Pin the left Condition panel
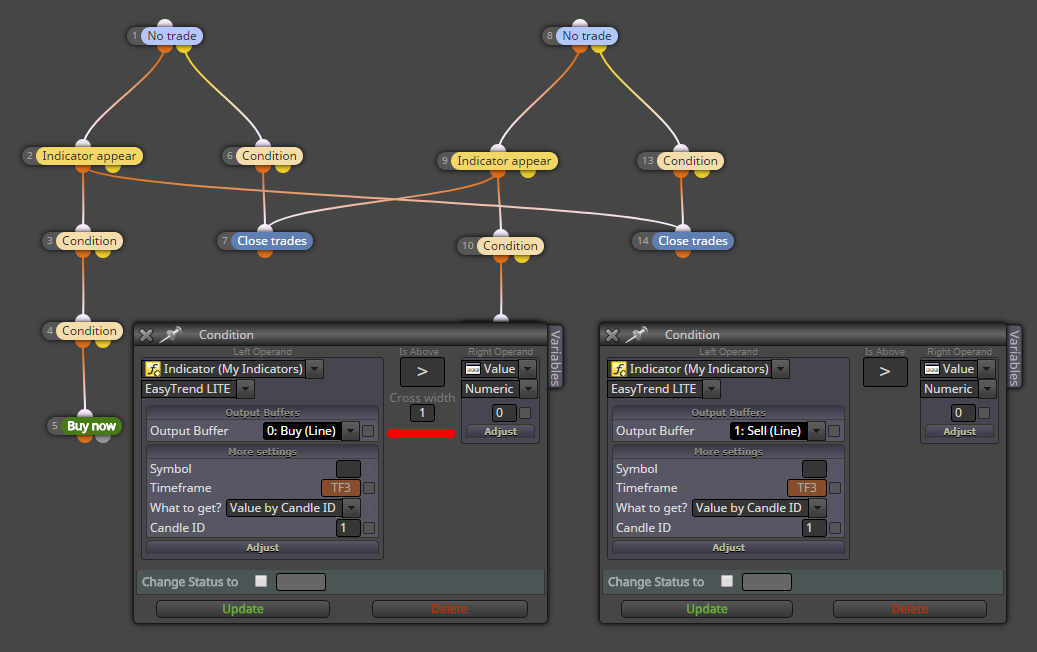Image resolution: width=1037 pixels, height=652 pixels. point(171,335)
